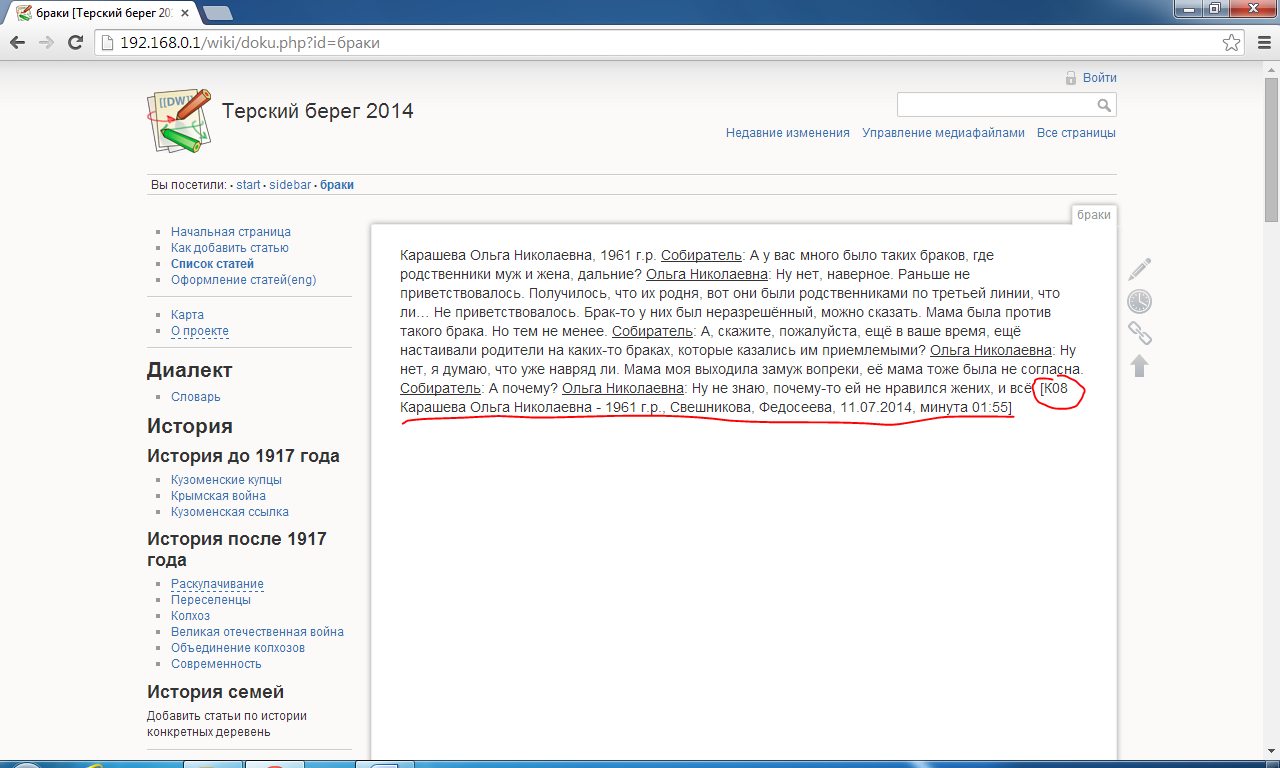Click the search magnifier icon
This screenshot has height=768, width=1280.
coord(1104,105)
